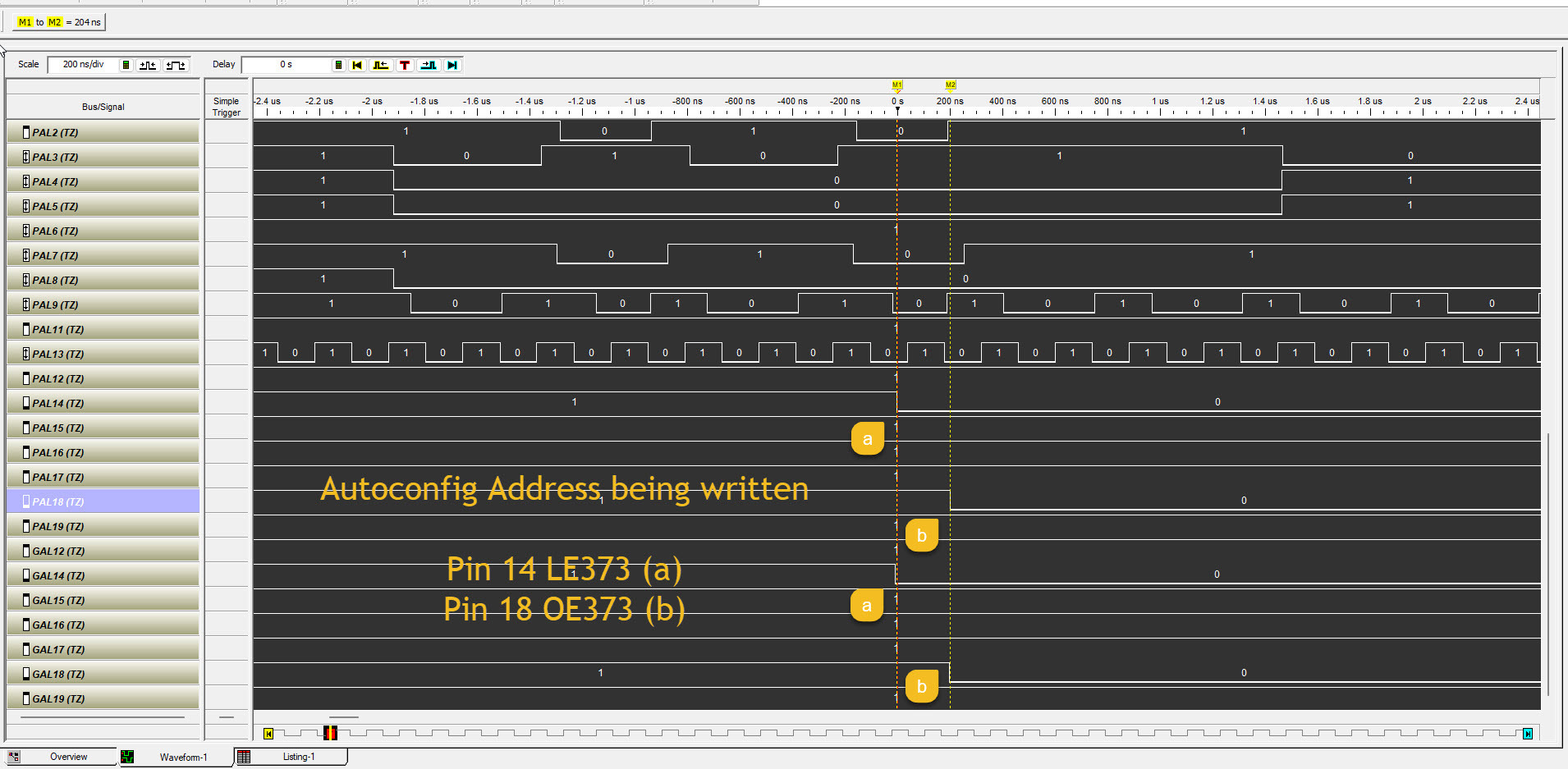Viewport: 1568px width, 769px height.
Task: Jump to previous edge yellow icon
Action: [381, 65]
